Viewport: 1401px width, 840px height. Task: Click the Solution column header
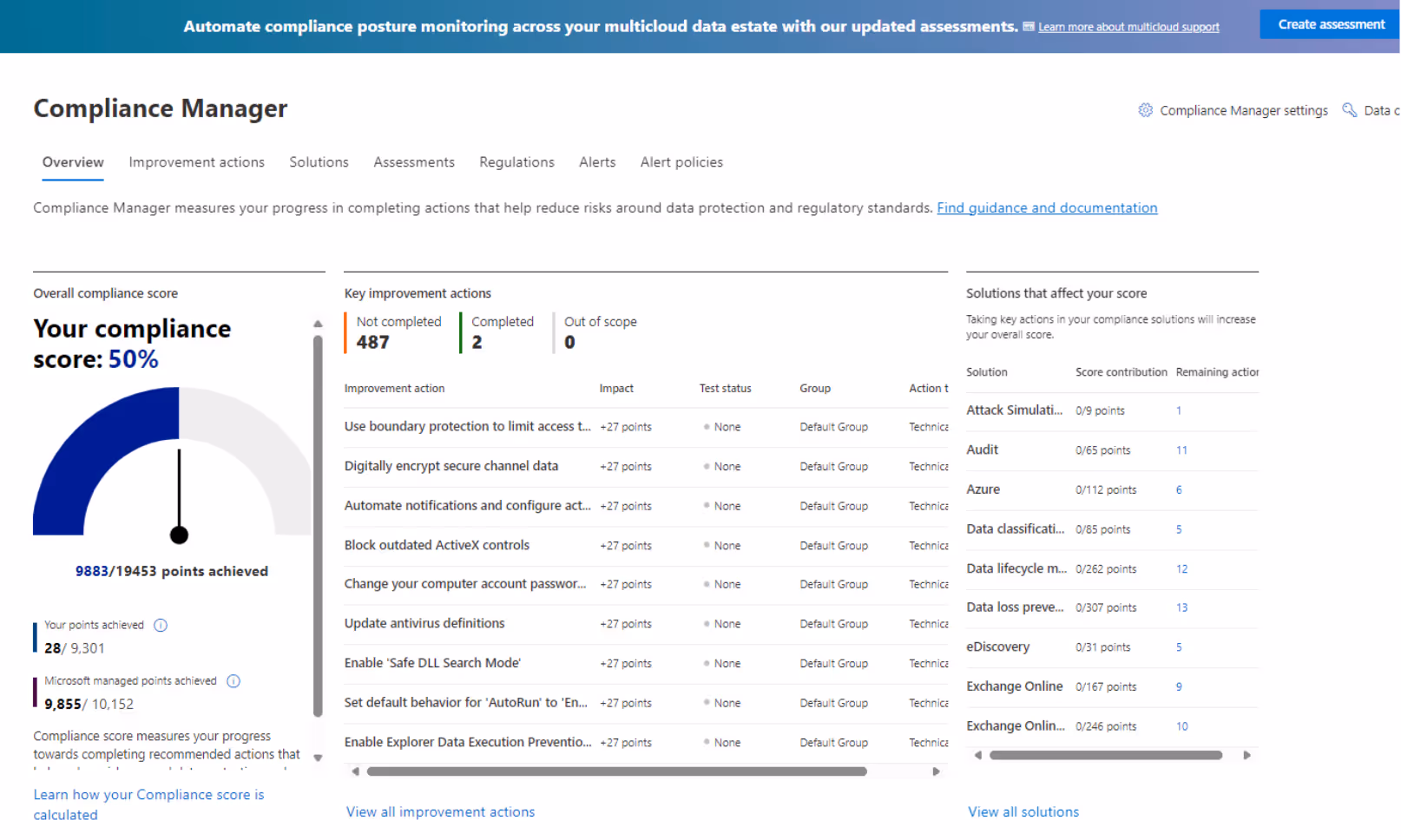click(x=987, y=372)
